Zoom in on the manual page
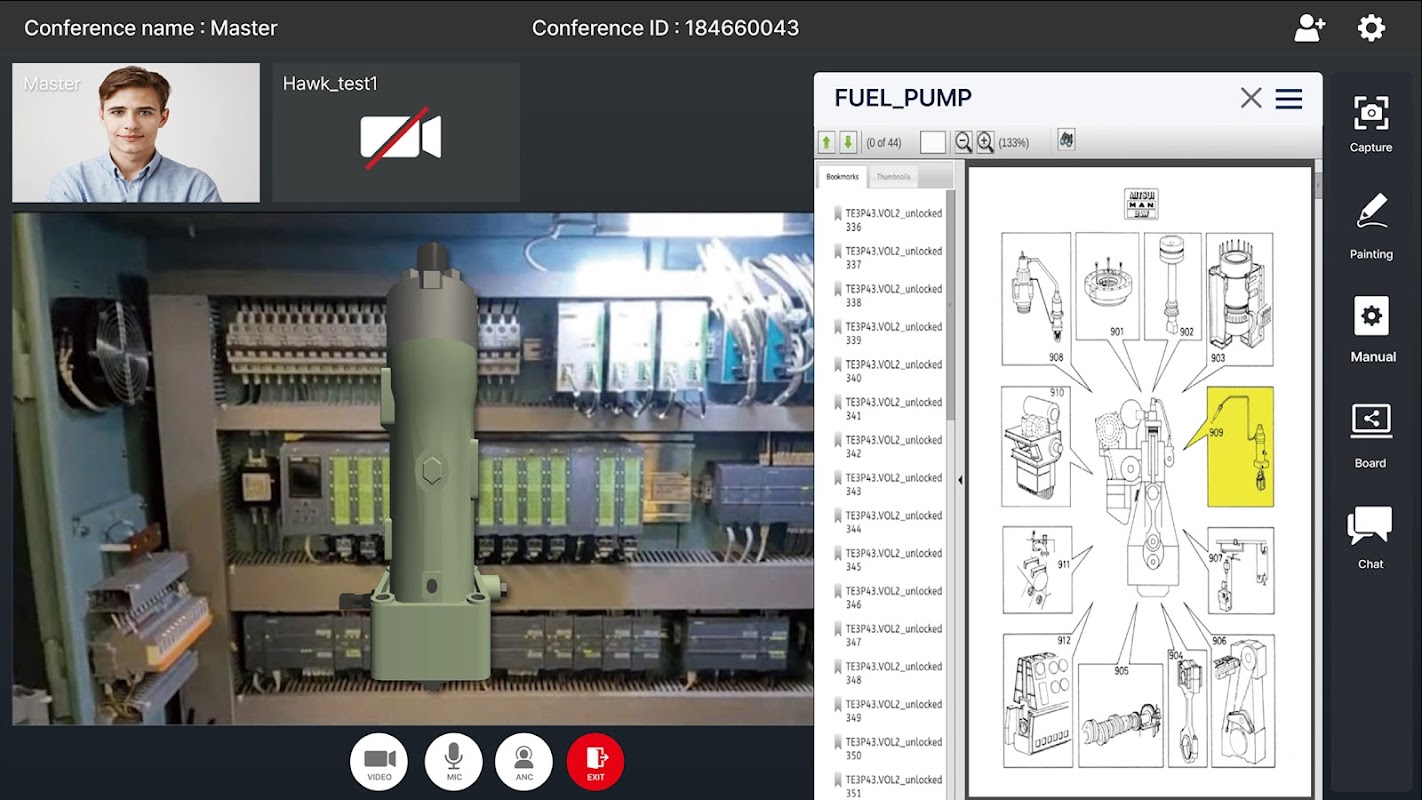 (985, 142)
